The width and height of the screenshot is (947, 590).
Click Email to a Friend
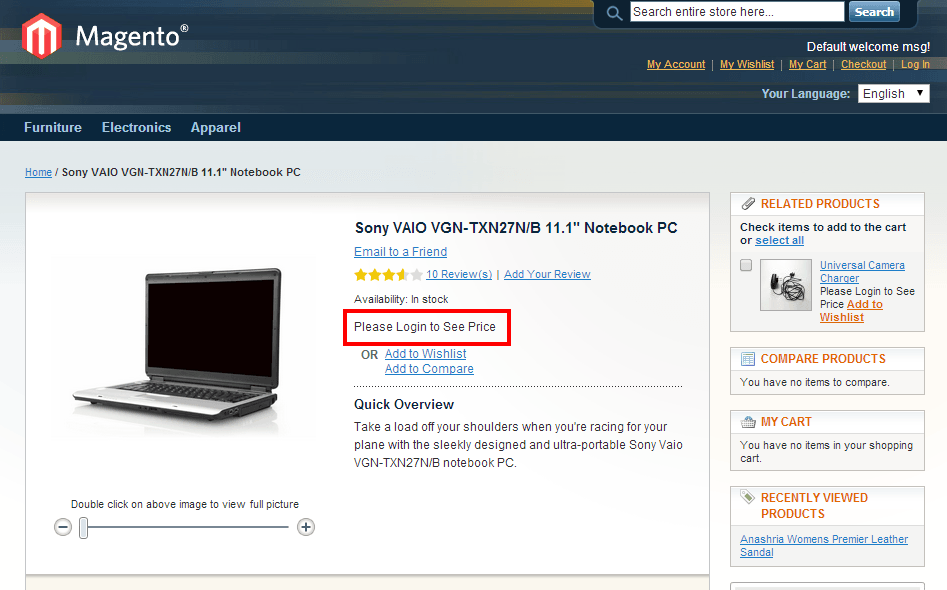pos(400,252)
